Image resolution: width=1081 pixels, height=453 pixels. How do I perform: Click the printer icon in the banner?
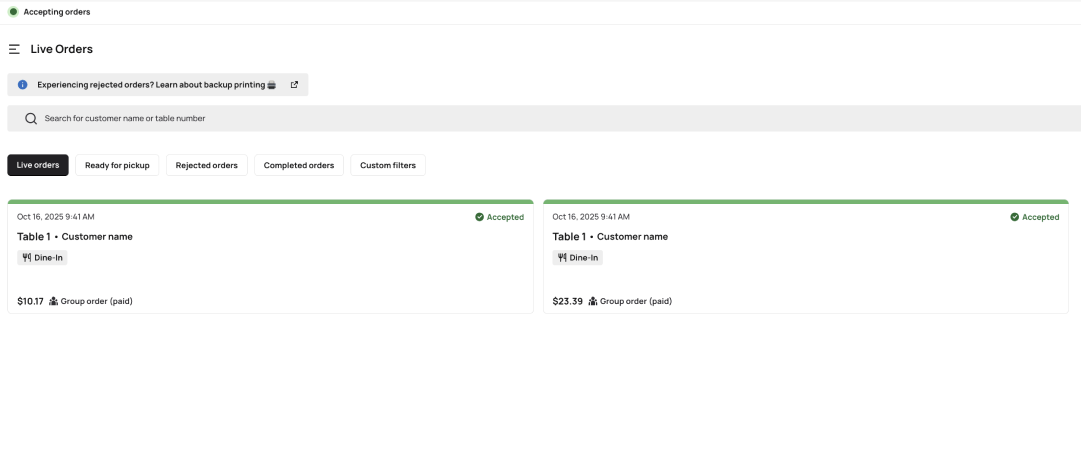(272, 85)
